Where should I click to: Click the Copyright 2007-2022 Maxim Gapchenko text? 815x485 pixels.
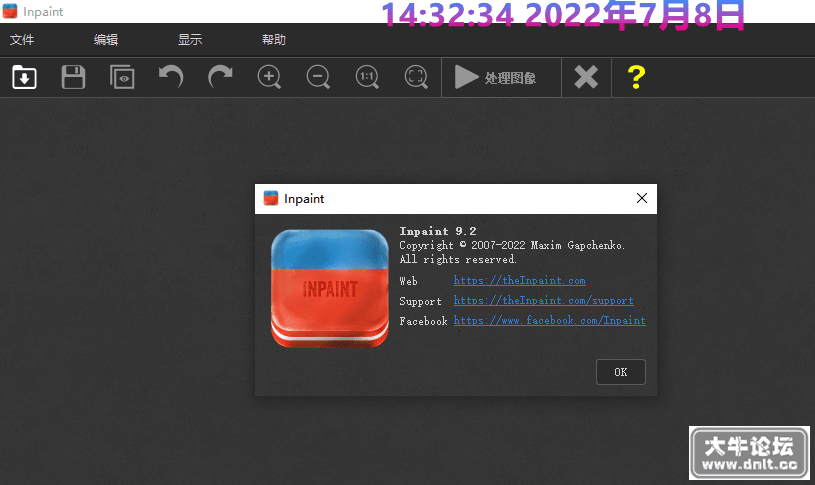click(512, 245)
